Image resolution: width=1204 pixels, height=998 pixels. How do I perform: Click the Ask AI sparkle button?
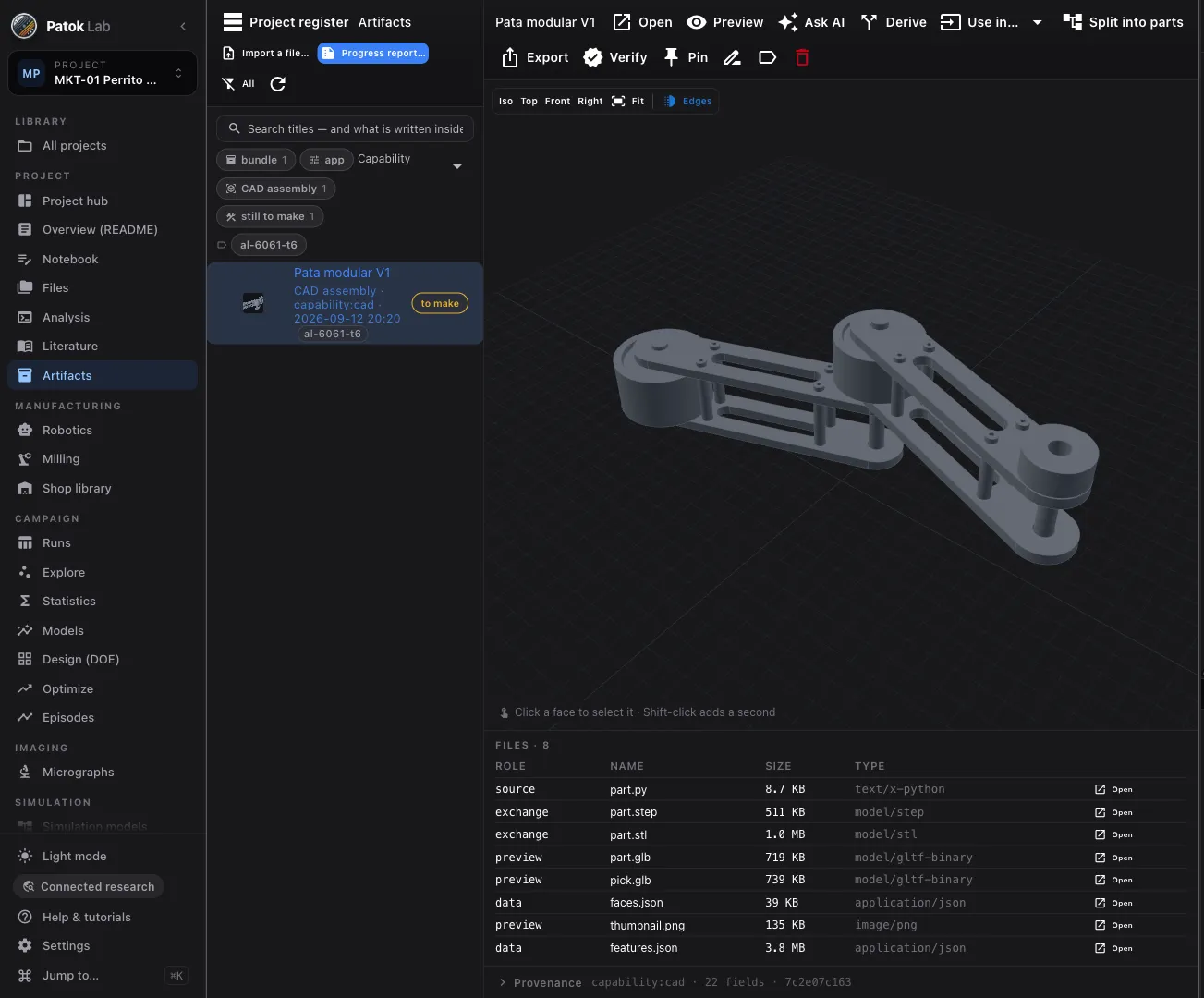[x=811, y=22]
